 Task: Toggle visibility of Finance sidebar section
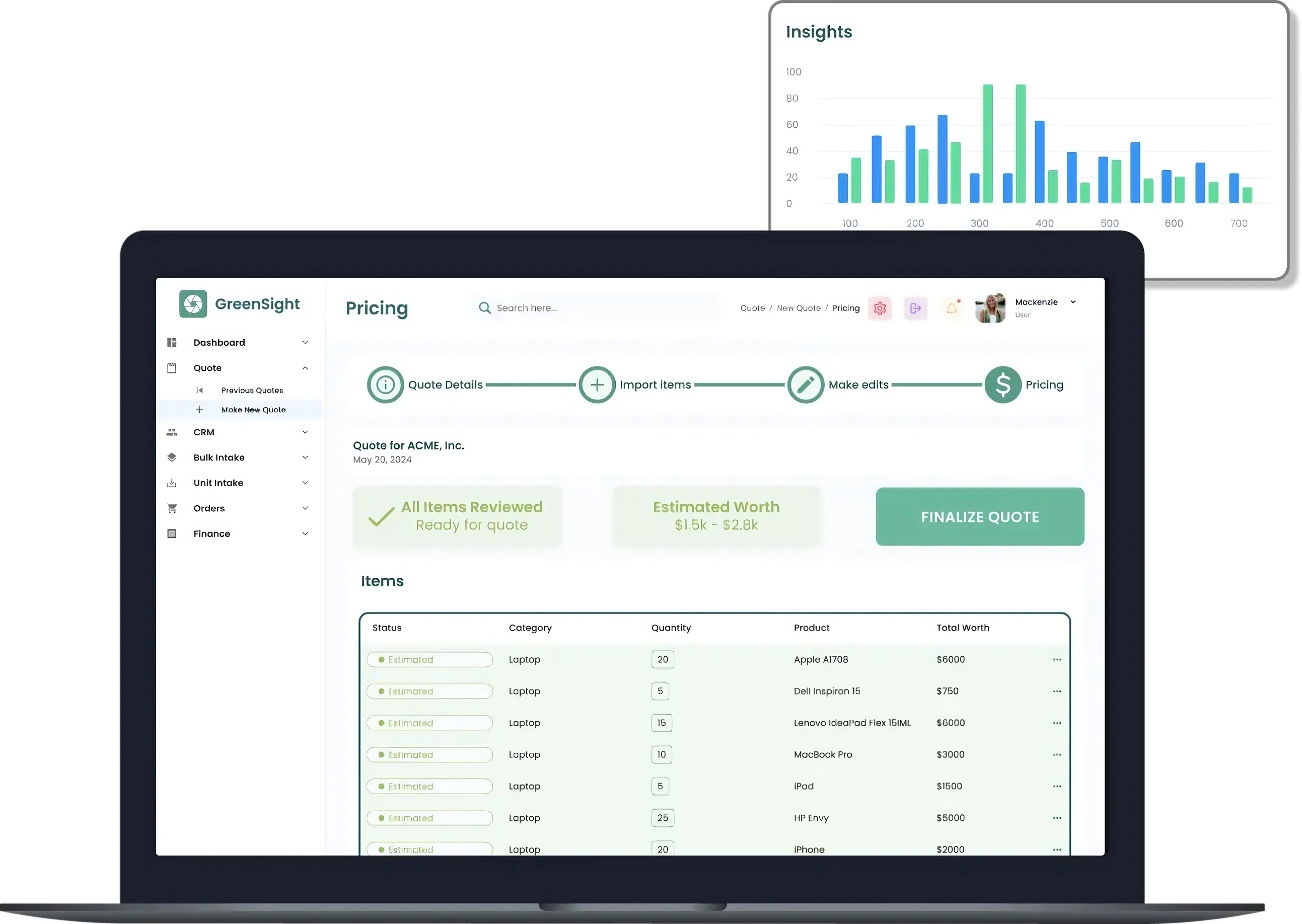tap(306, 534)
